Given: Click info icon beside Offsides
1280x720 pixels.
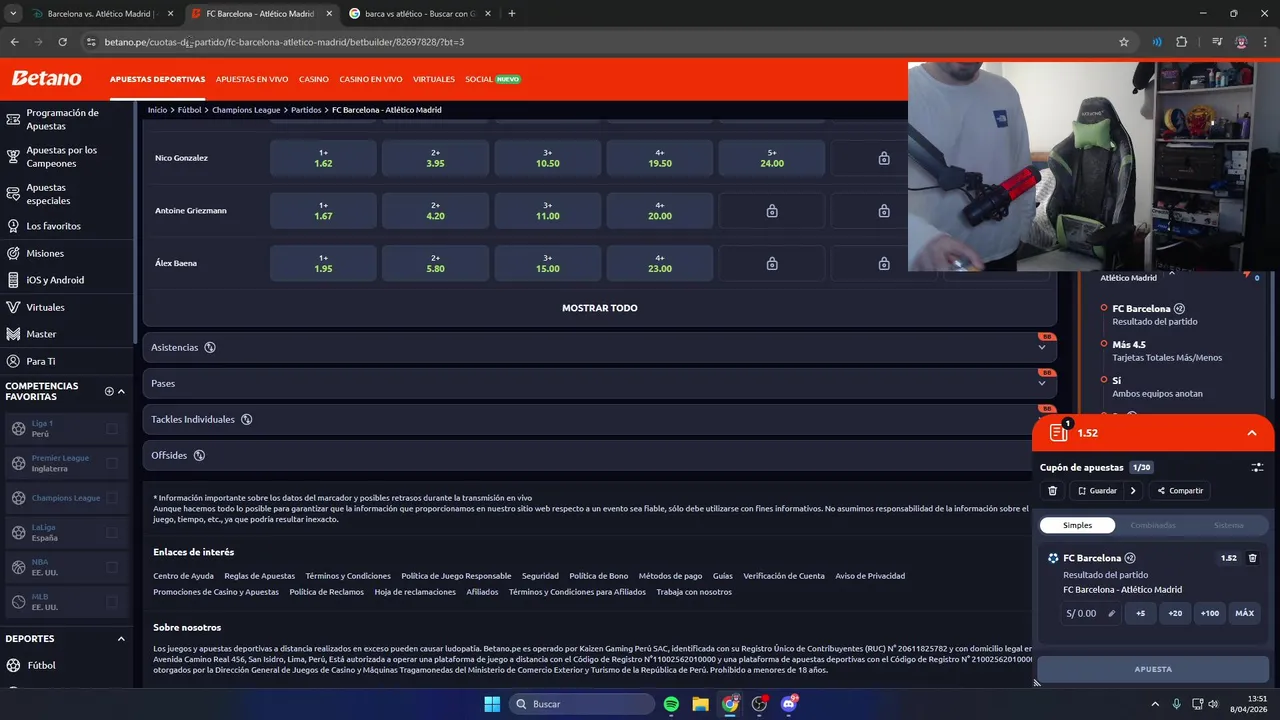Looking at the screenshot, I should tap(199, 455).
